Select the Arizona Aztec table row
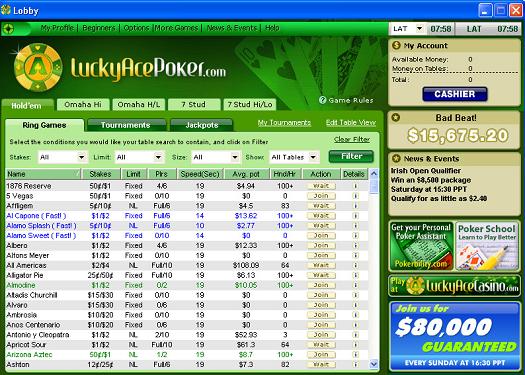 tap(187, 355)
